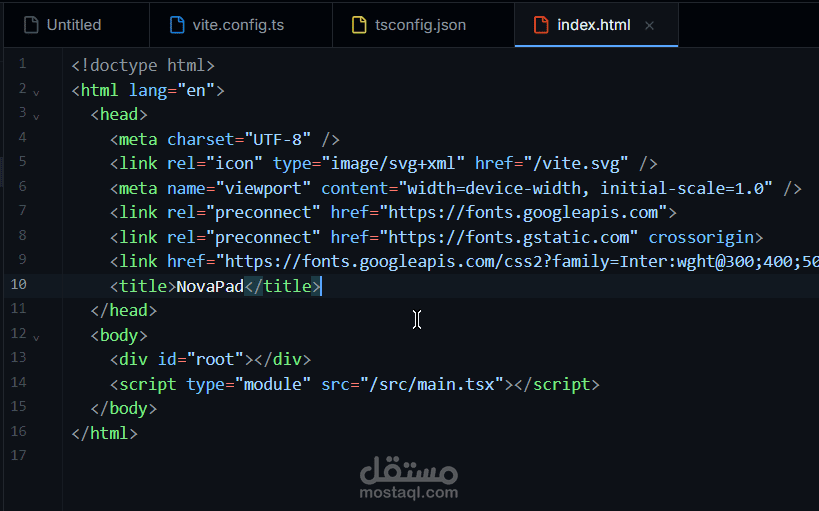The image size is (819, 511).
Task: Click the closing title tag
Action: pyautogui.click(x=283, y=286)
